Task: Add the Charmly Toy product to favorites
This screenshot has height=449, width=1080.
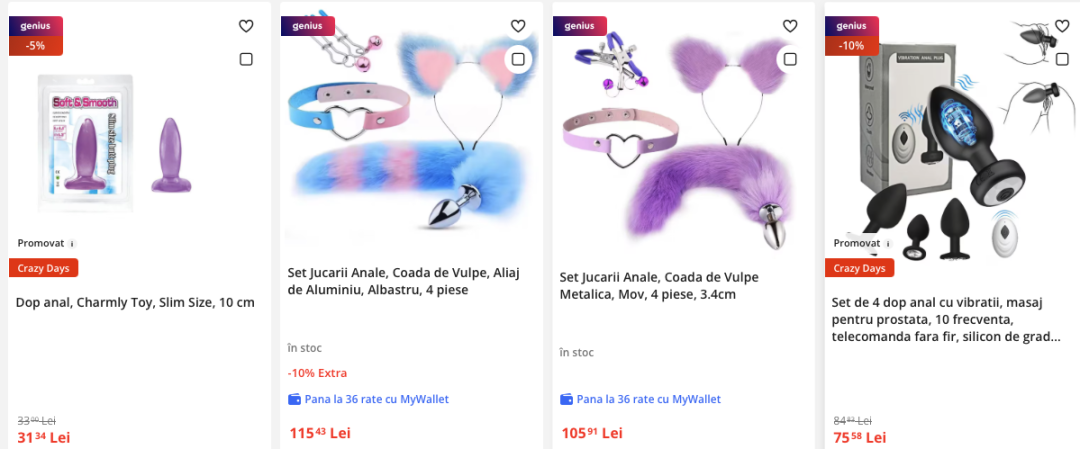Action: [246, 26]
